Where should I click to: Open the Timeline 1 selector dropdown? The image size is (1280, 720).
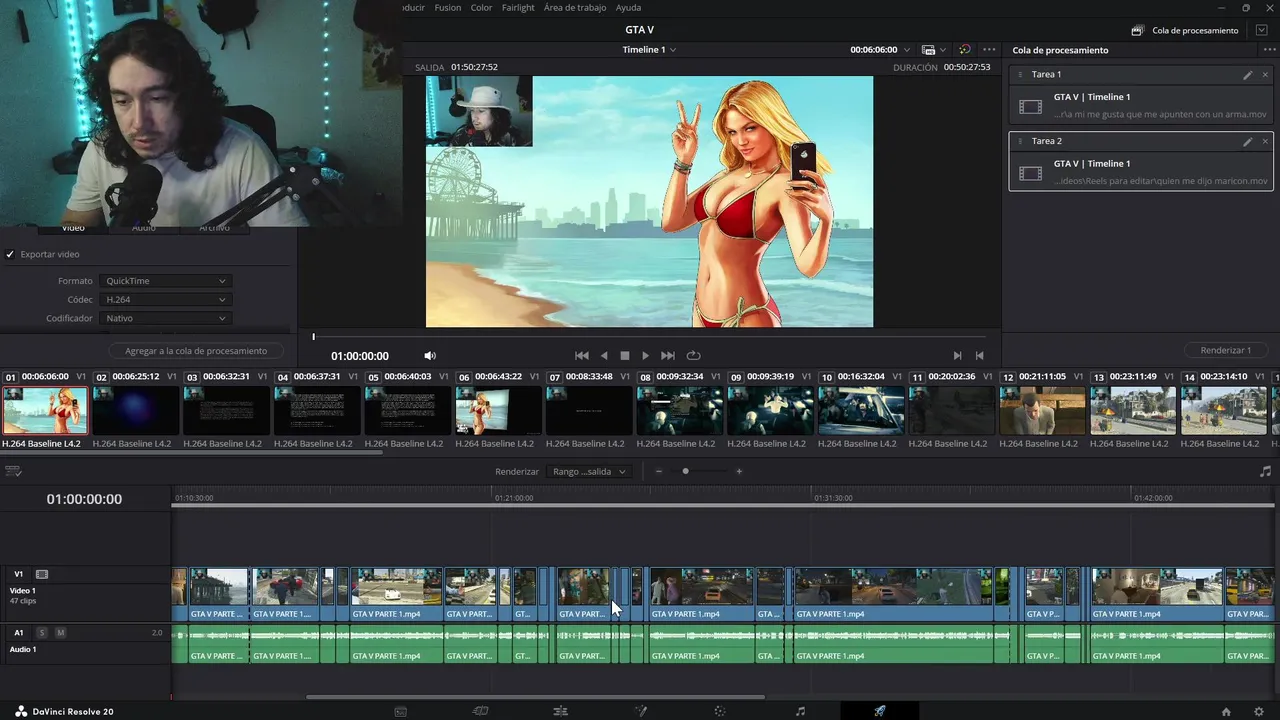click(649, 50)
